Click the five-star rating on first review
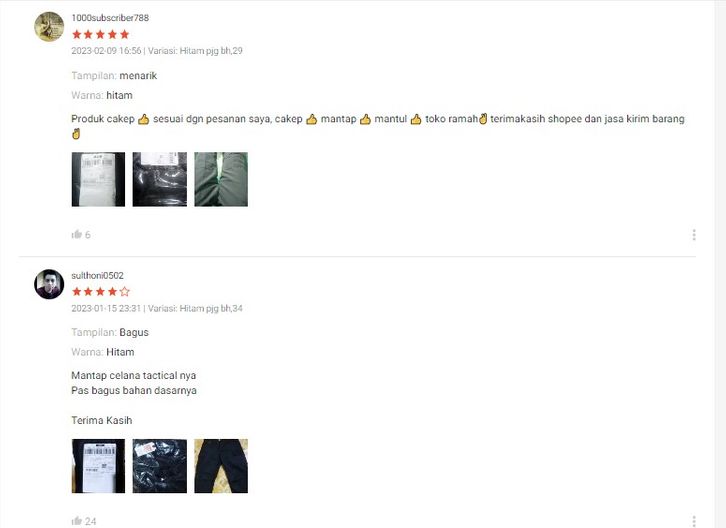Screen dimensions: 726x528 pos(100,34)
